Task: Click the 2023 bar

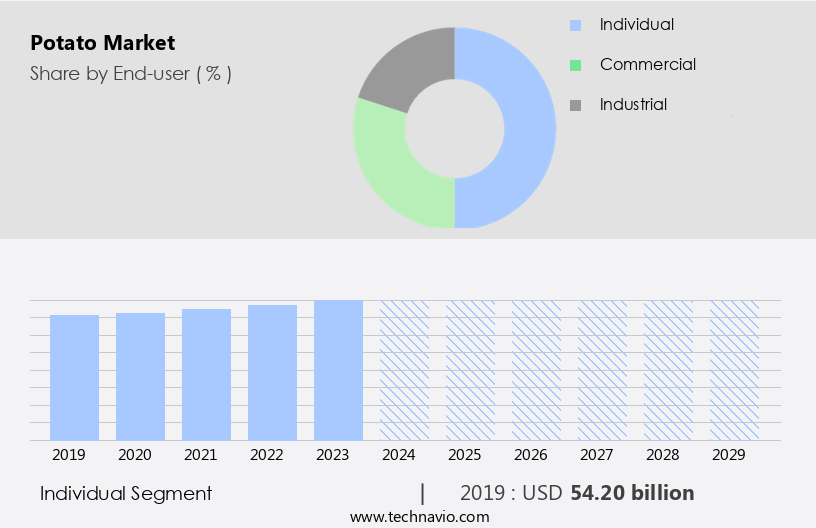Action: (x=339, y=370)
